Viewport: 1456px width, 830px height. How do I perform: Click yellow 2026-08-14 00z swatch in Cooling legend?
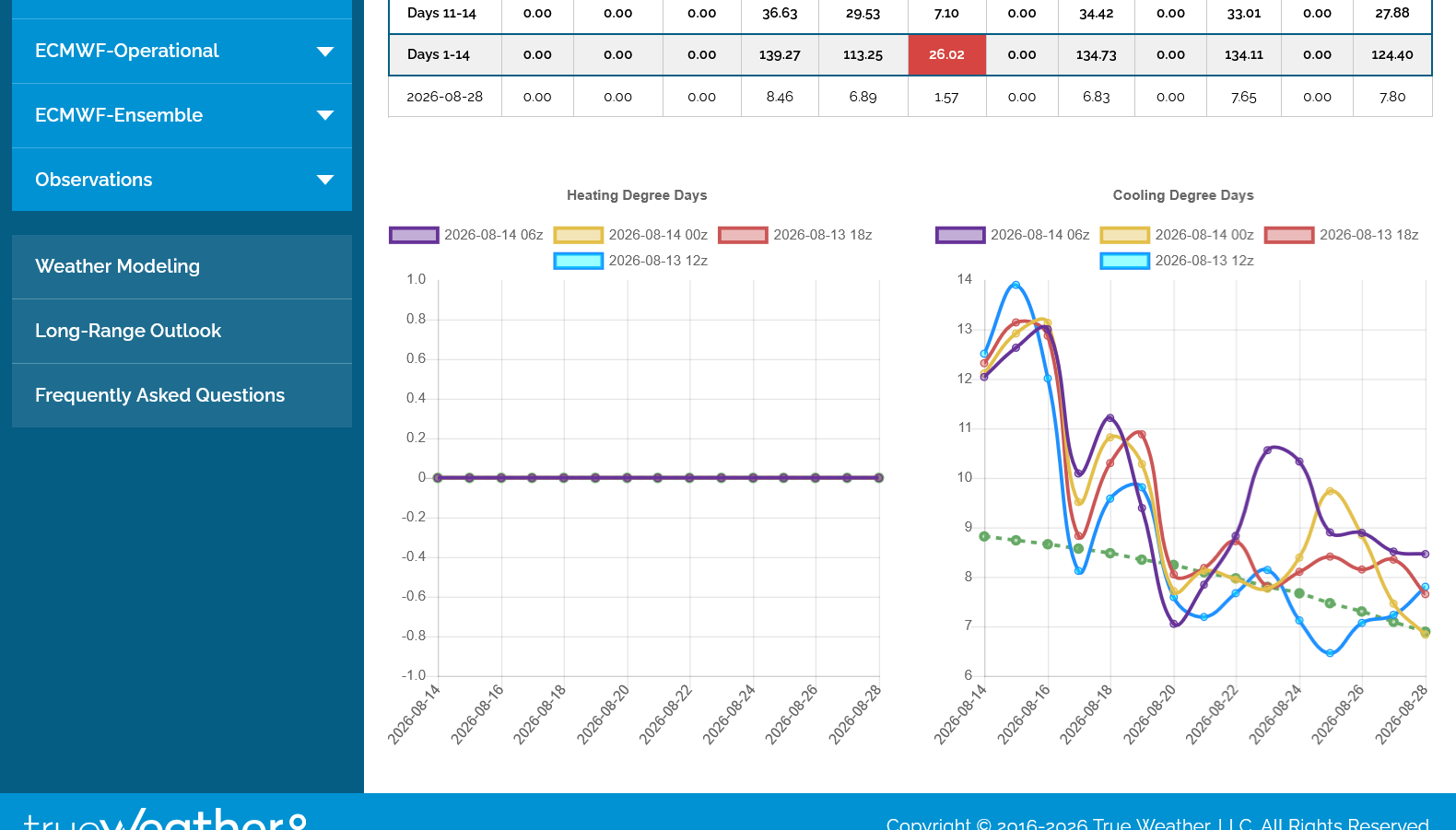[x=1124, y=235]
